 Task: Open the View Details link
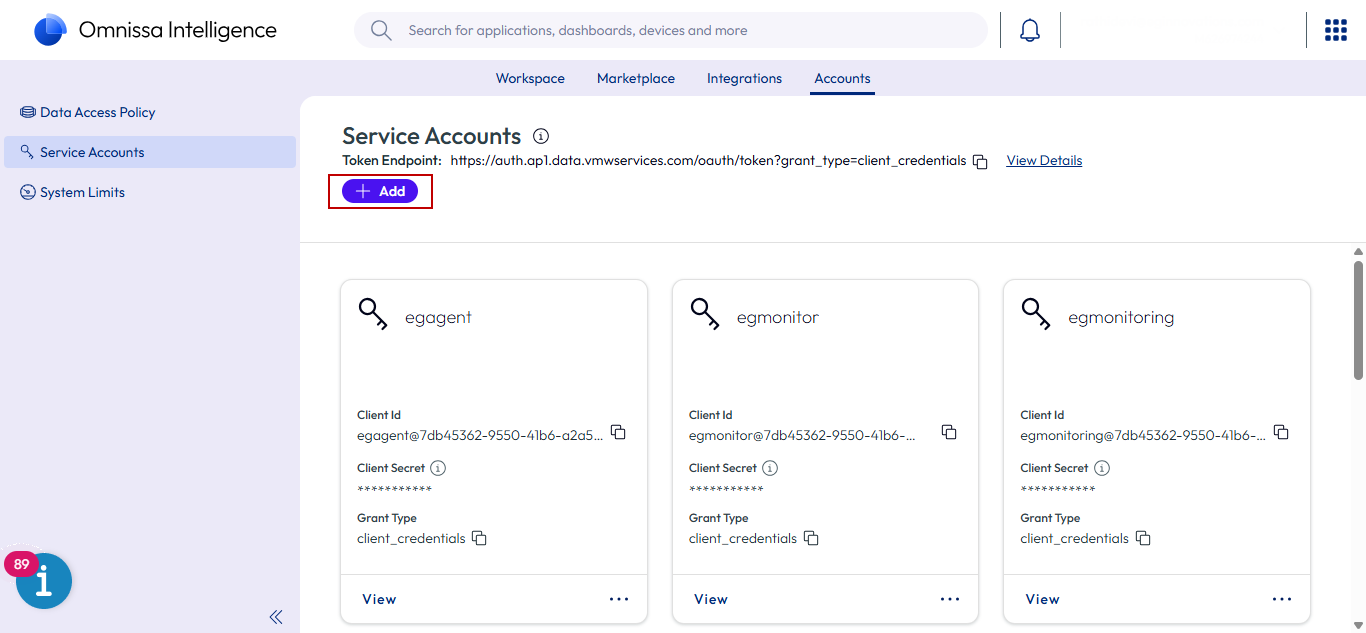1044,160
